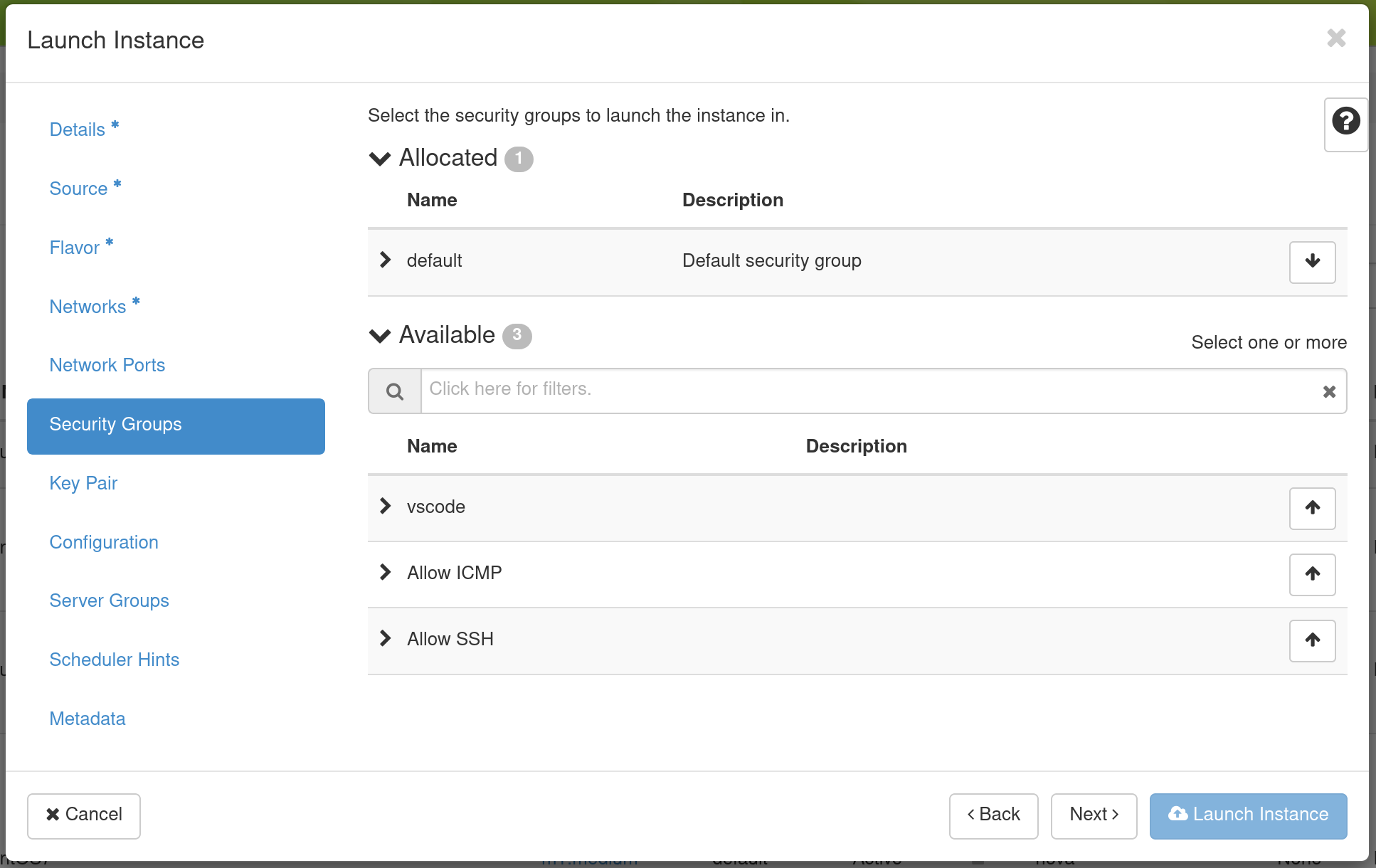Screen dimensions: 1376x868
Task: Click the Name header in Allocated table
Action: [x=432, y=200]
